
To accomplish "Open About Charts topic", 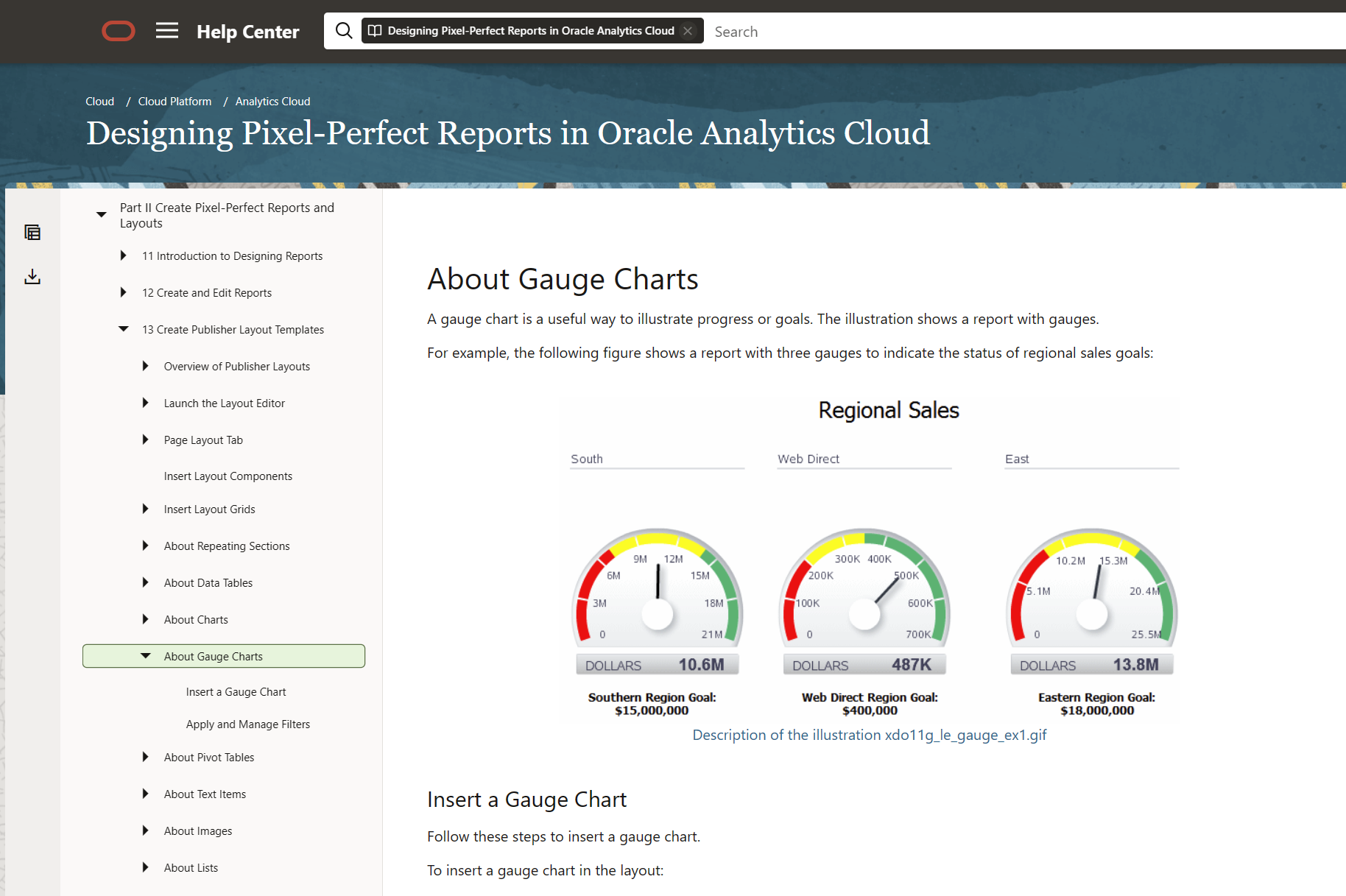I will tap(196, 620).
